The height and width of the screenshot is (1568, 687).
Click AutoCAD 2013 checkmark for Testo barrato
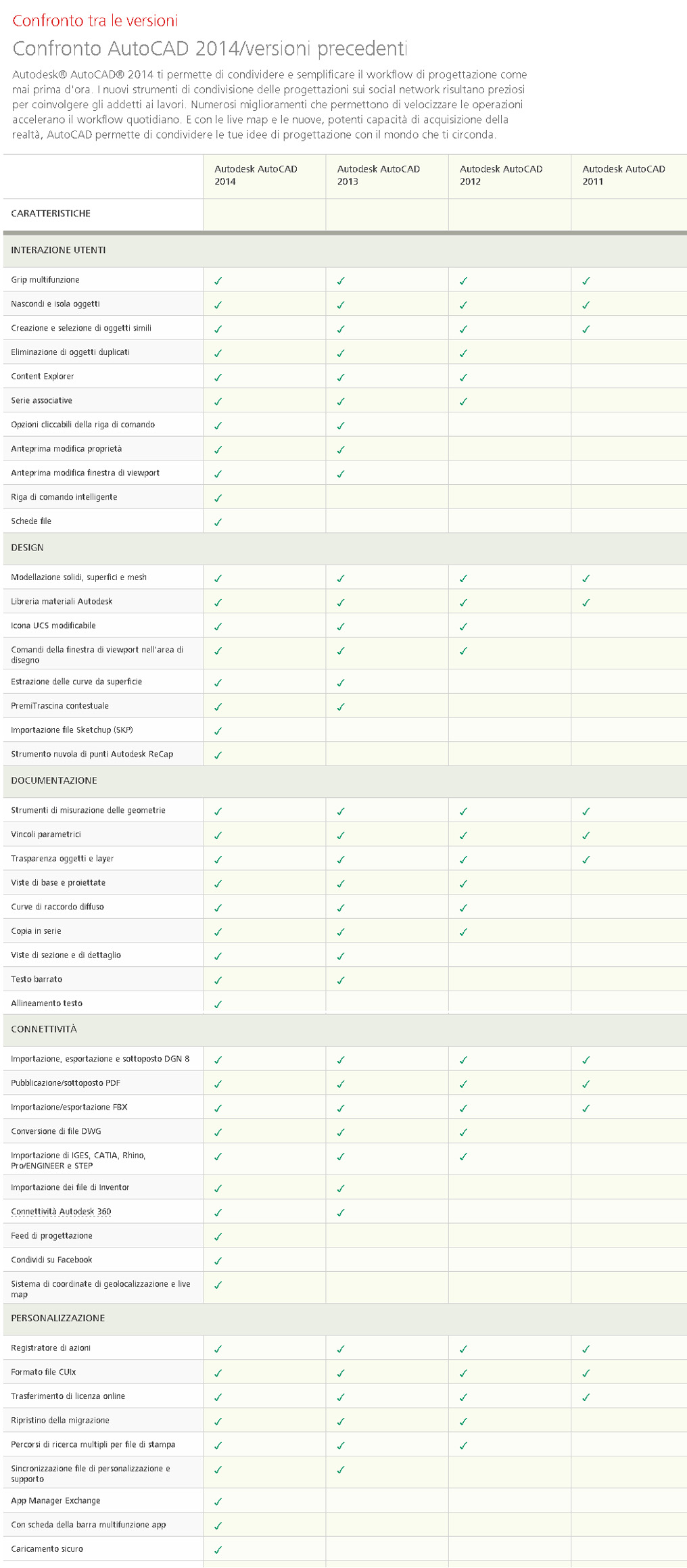340,980
